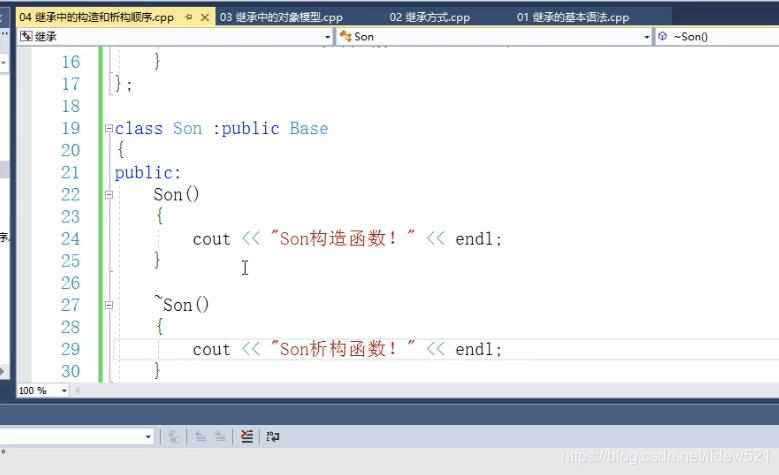Click the keyword class on line 19
The width and height of the screenshot is (779, 475).
[x=139, y=129]
